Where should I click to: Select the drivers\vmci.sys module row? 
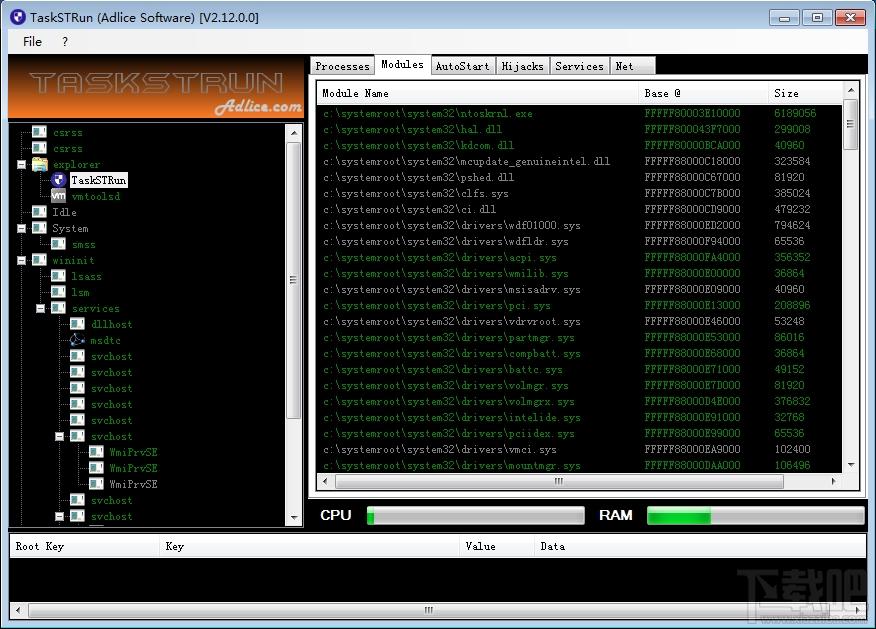[579, 449]
